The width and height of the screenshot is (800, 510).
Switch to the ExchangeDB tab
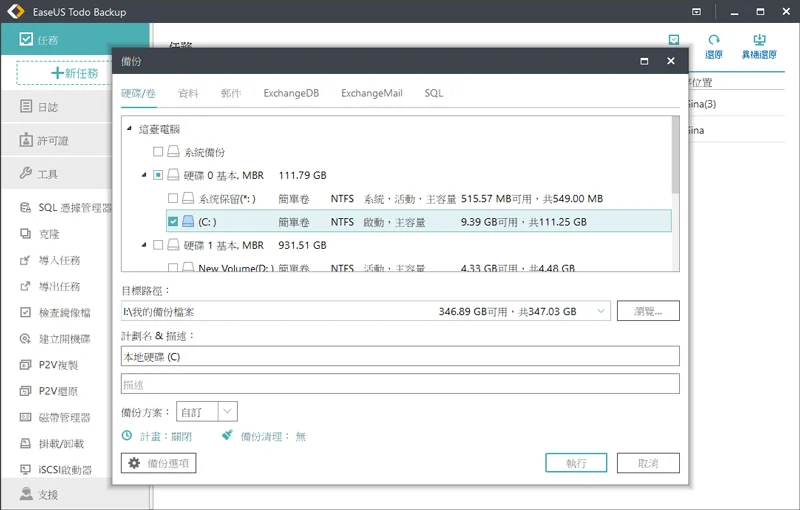pos(291,93)
